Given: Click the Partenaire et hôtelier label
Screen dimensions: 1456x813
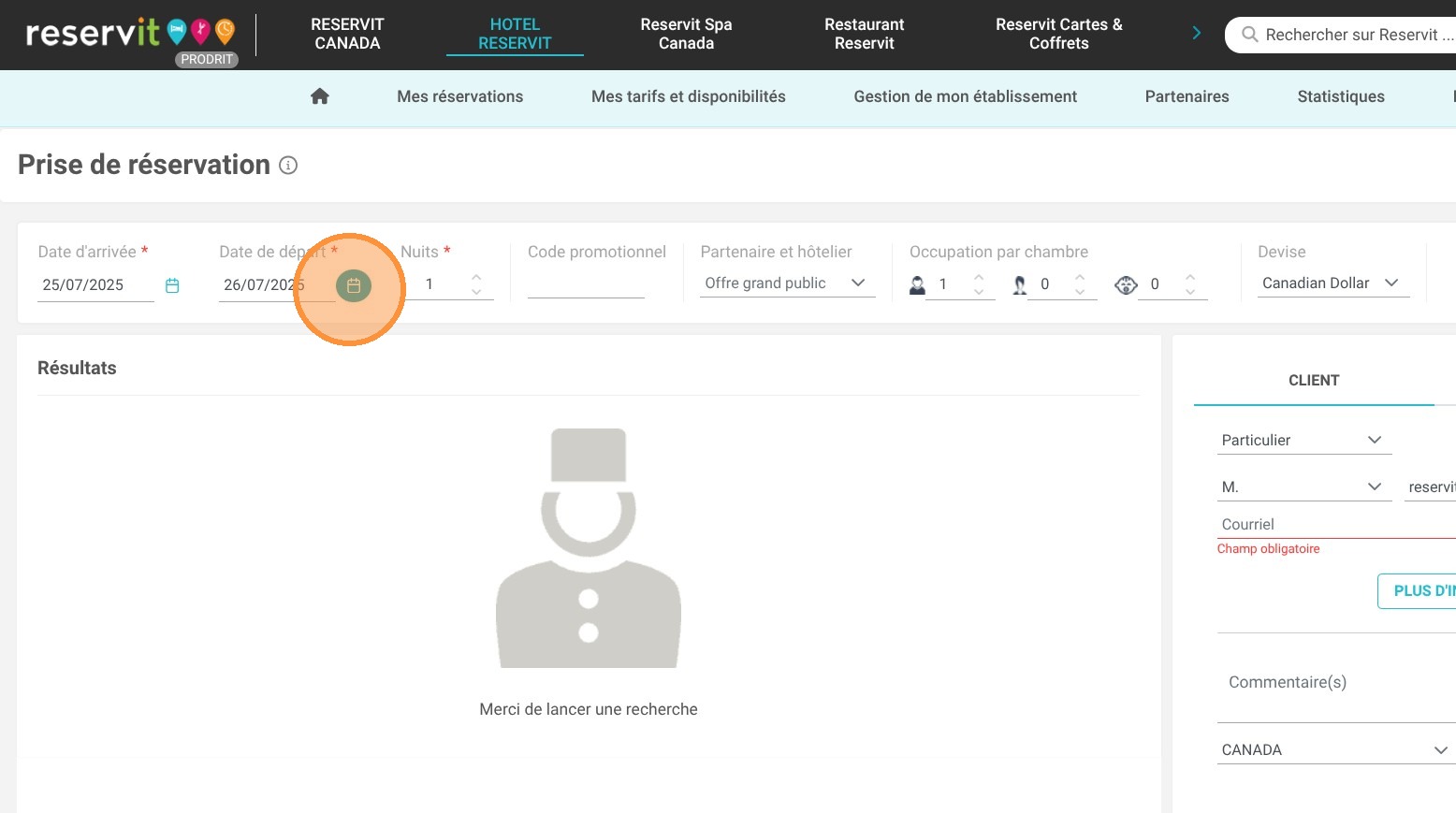Looking at the screenshot, I should pyautogui.click(x=776, y=252).
